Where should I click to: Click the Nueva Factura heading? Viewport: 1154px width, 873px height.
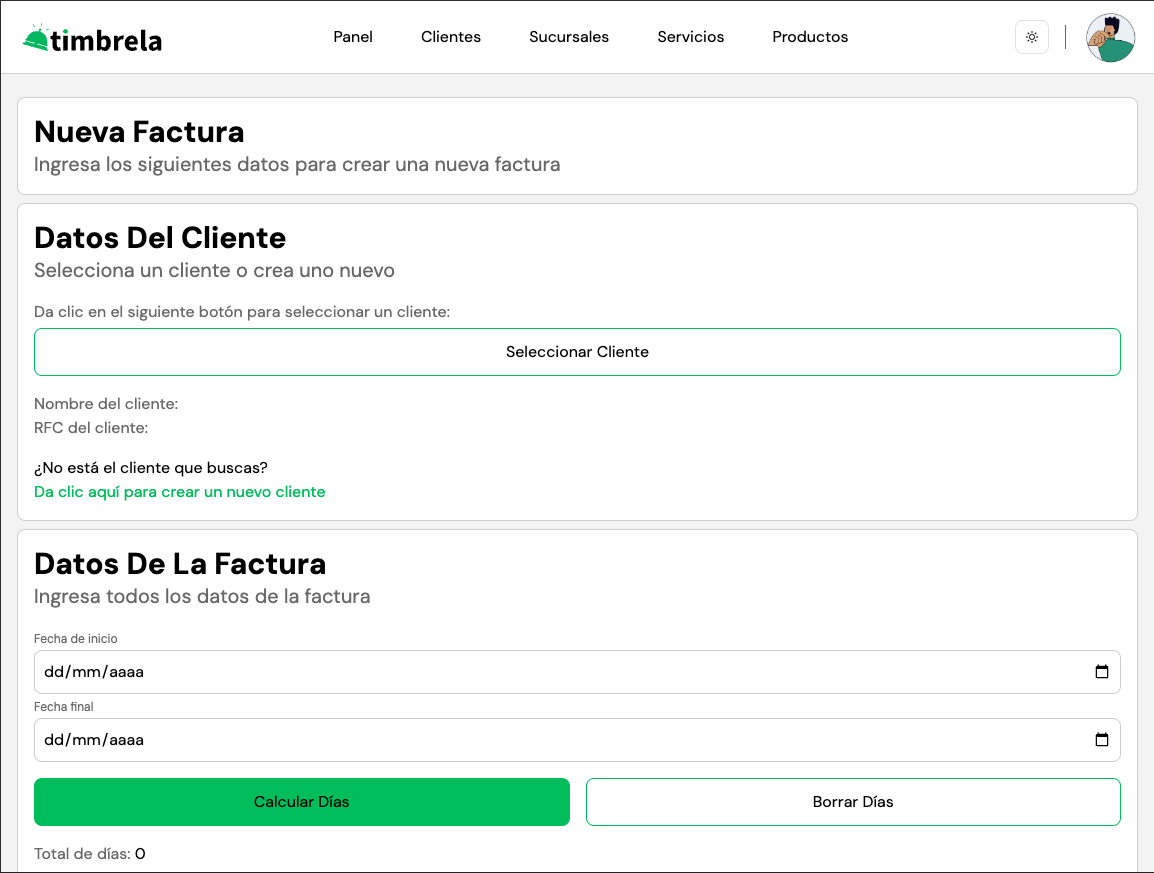coord(139,132)
